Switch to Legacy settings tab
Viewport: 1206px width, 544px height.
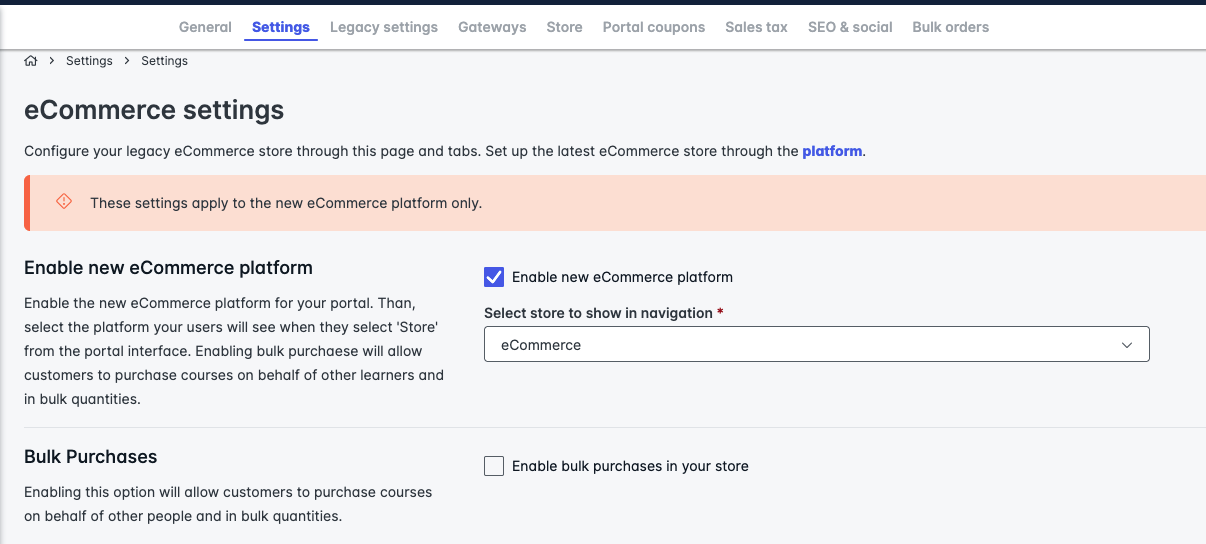[384, 27]
